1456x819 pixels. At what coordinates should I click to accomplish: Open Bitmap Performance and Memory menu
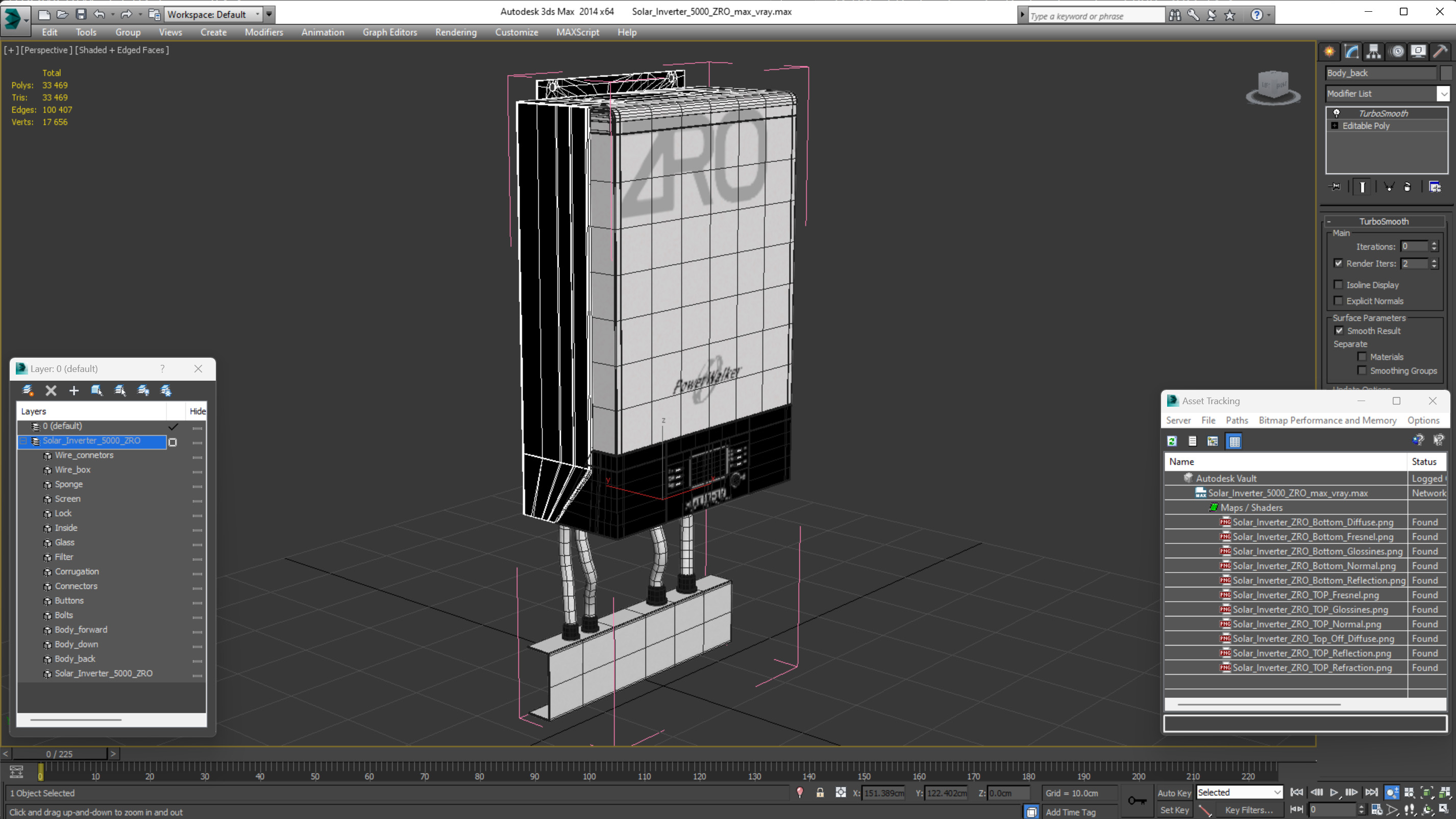[1327, 420]
